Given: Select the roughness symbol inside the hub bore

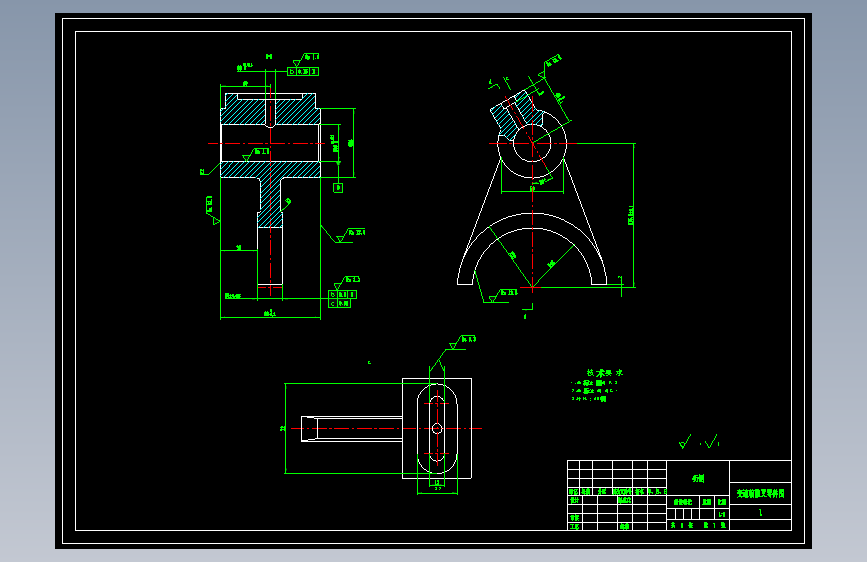Looking at the screenshot, I should [256, 154].
